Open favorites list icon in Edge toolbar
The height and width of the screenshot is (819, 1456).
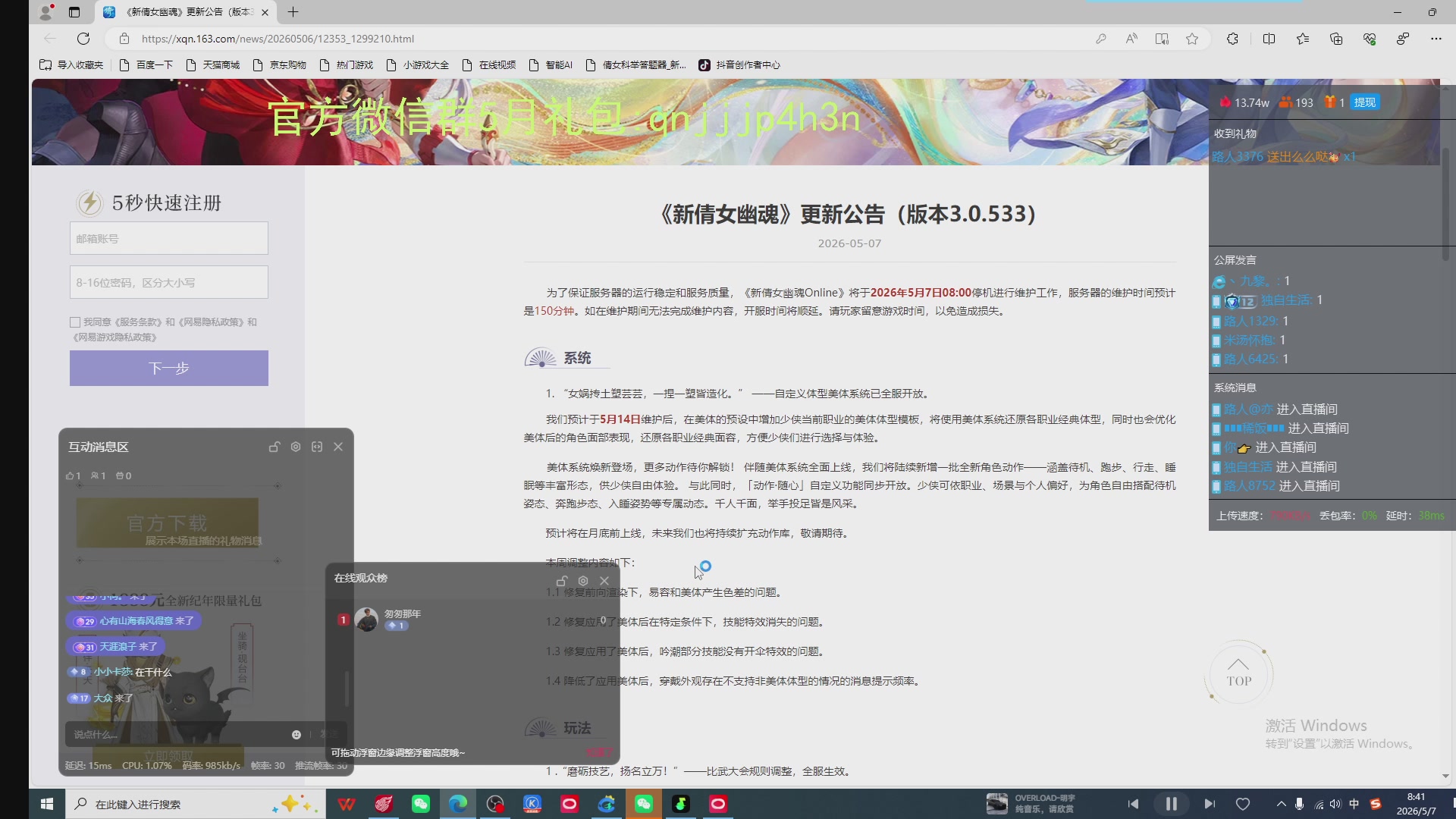(1303, 39)
